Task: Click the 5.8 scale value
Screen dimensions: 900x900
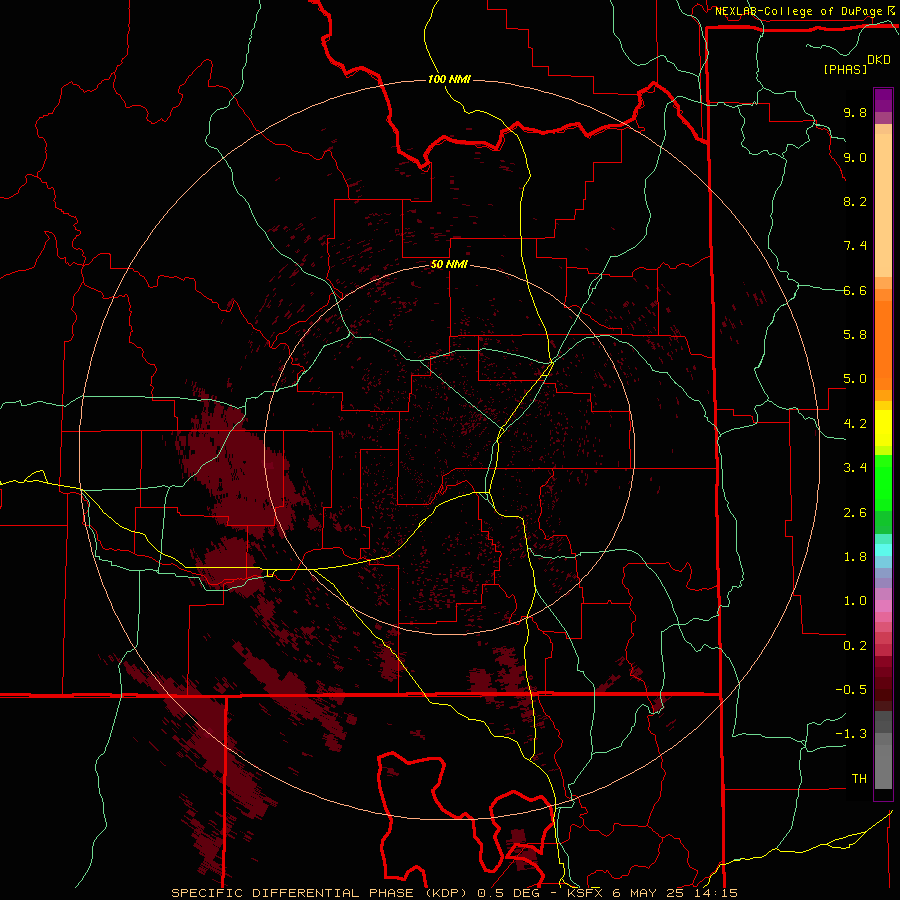Action: click(x=855, y=335)
